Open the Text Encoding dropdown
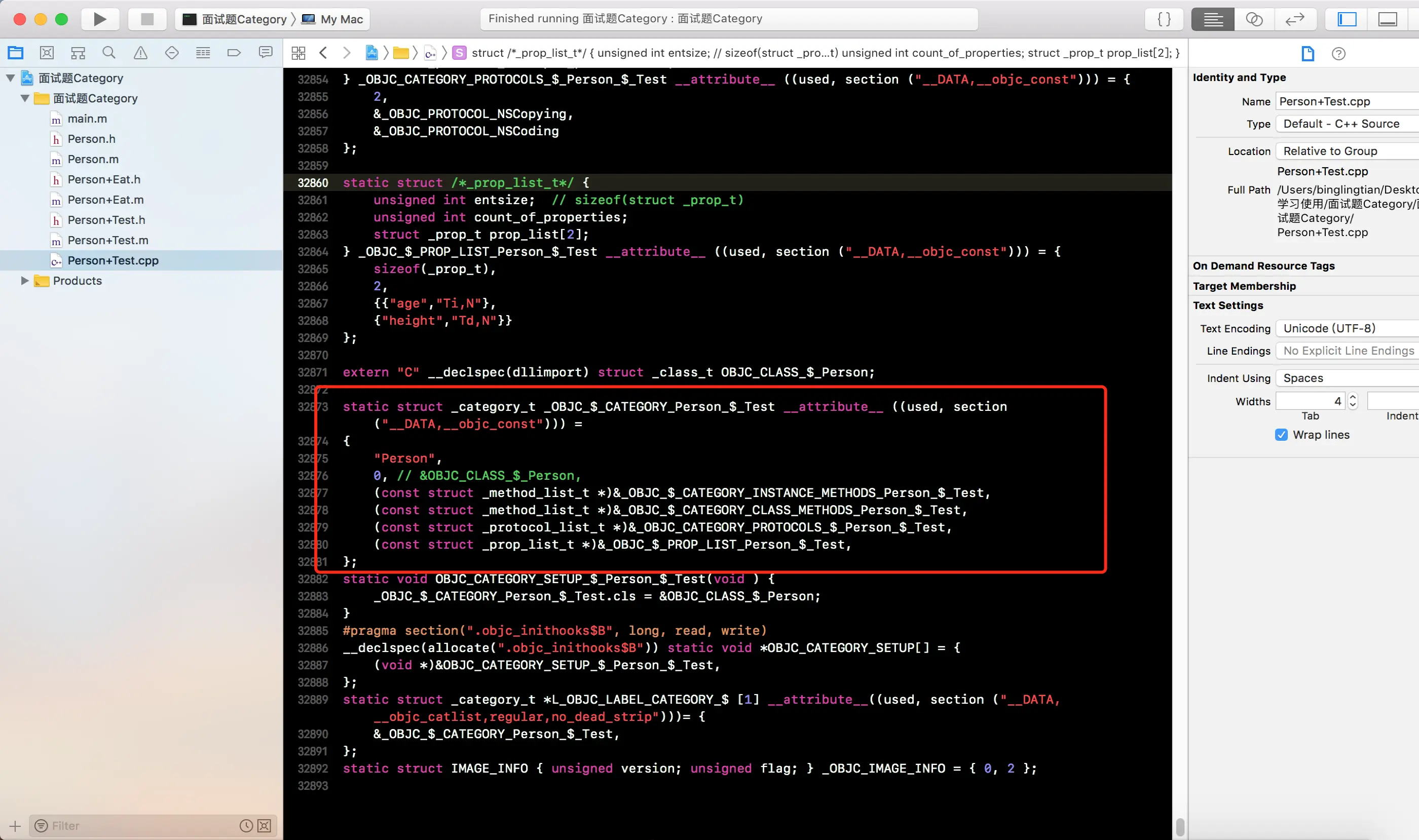Screen dimensions: 1419x840 (1348, 328)
